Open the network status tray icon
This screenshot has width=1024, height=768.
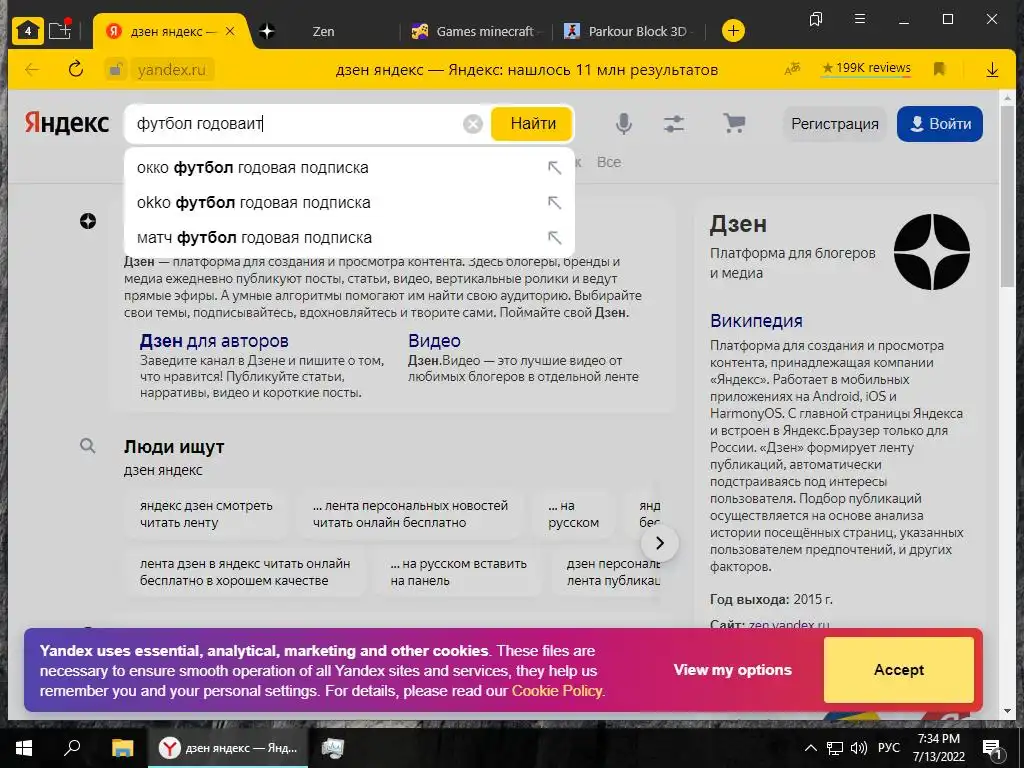point(835,748)
